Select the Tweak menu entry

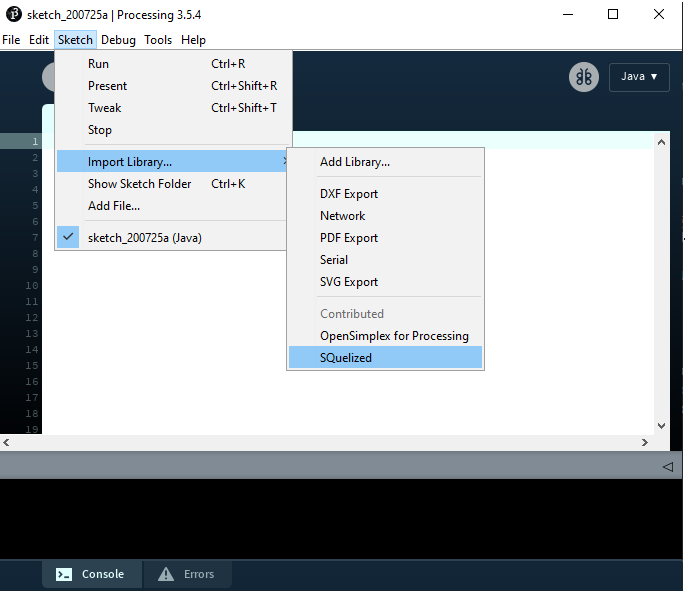(173, 107)
